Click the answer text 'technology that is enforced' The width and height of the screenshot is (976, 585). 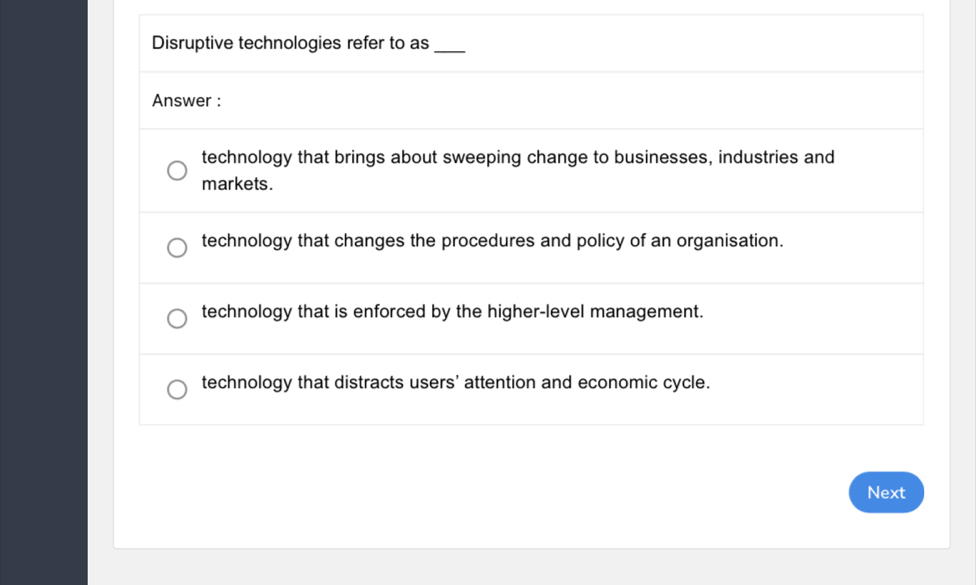click(452, 312)
